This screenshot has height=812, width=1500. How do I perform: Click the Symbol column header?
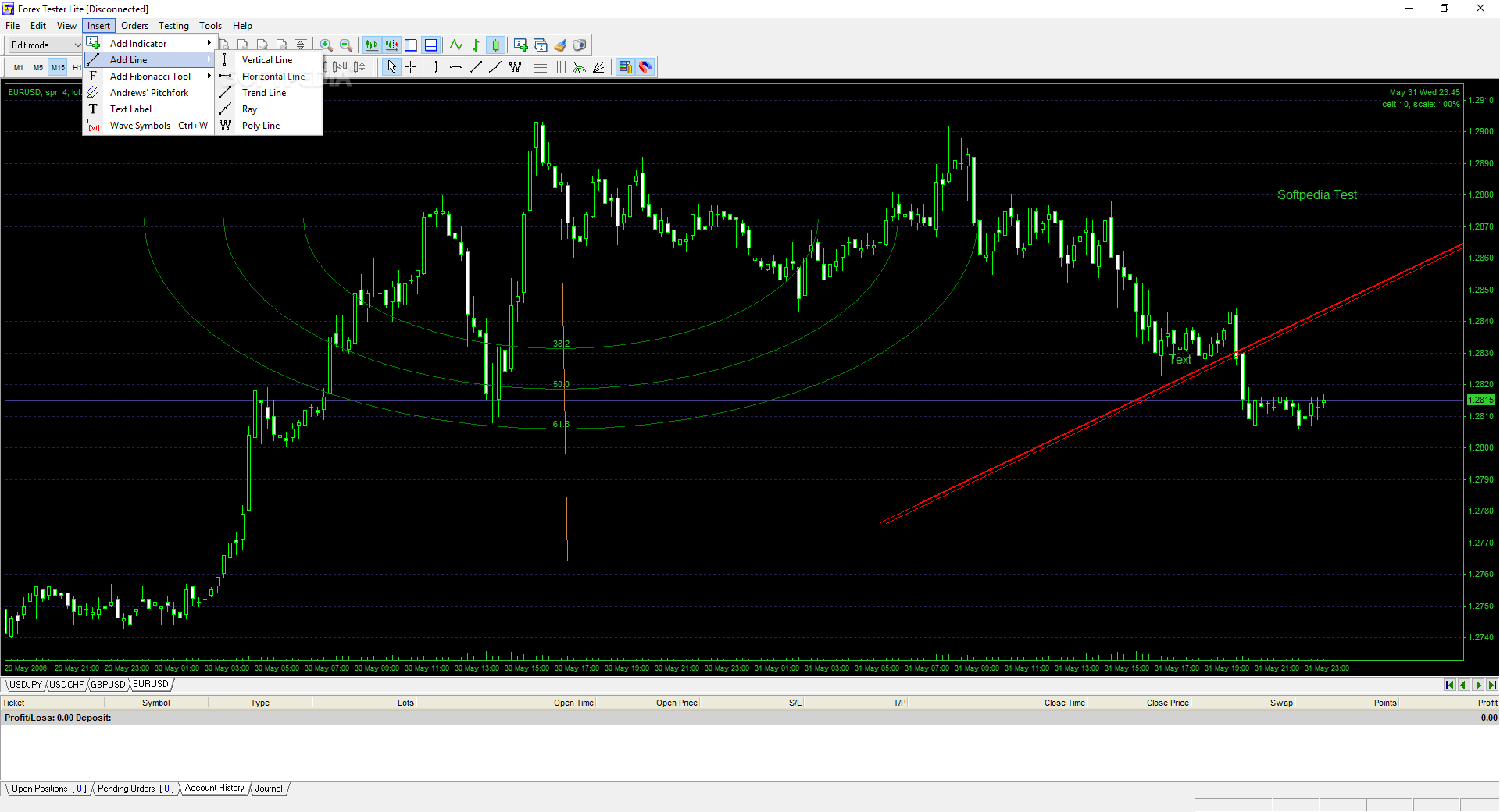[156, 703]
